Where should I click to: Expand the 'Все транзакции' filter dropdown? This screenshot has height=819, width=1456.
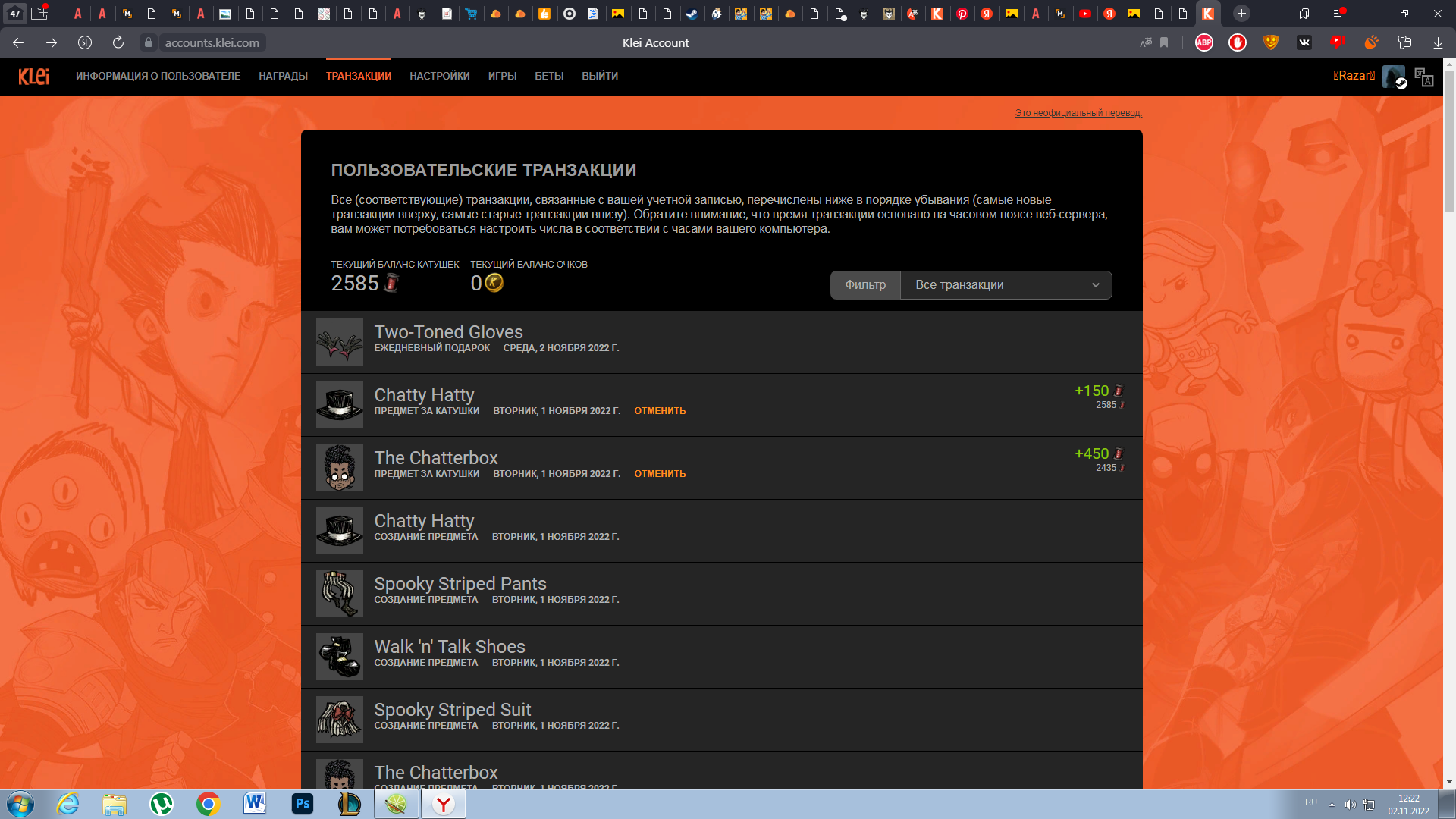tap(1006, 285)
